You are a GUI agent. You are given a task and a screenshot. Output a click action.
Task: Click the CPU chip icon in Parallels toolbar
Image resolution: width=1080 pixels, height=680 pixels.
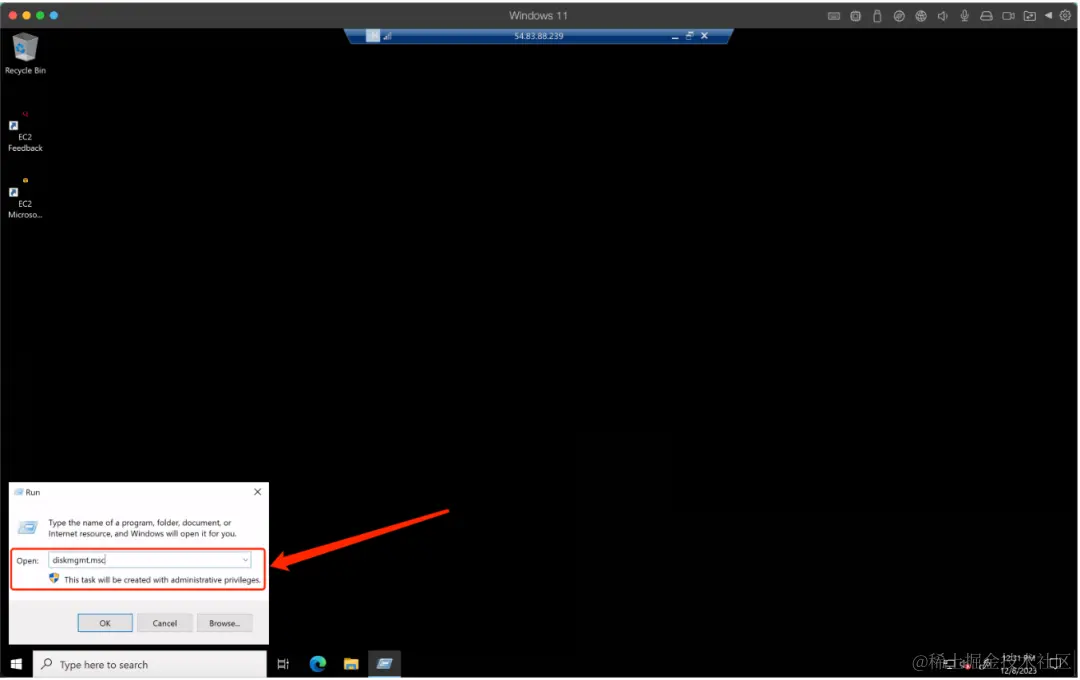click(855, 16)
